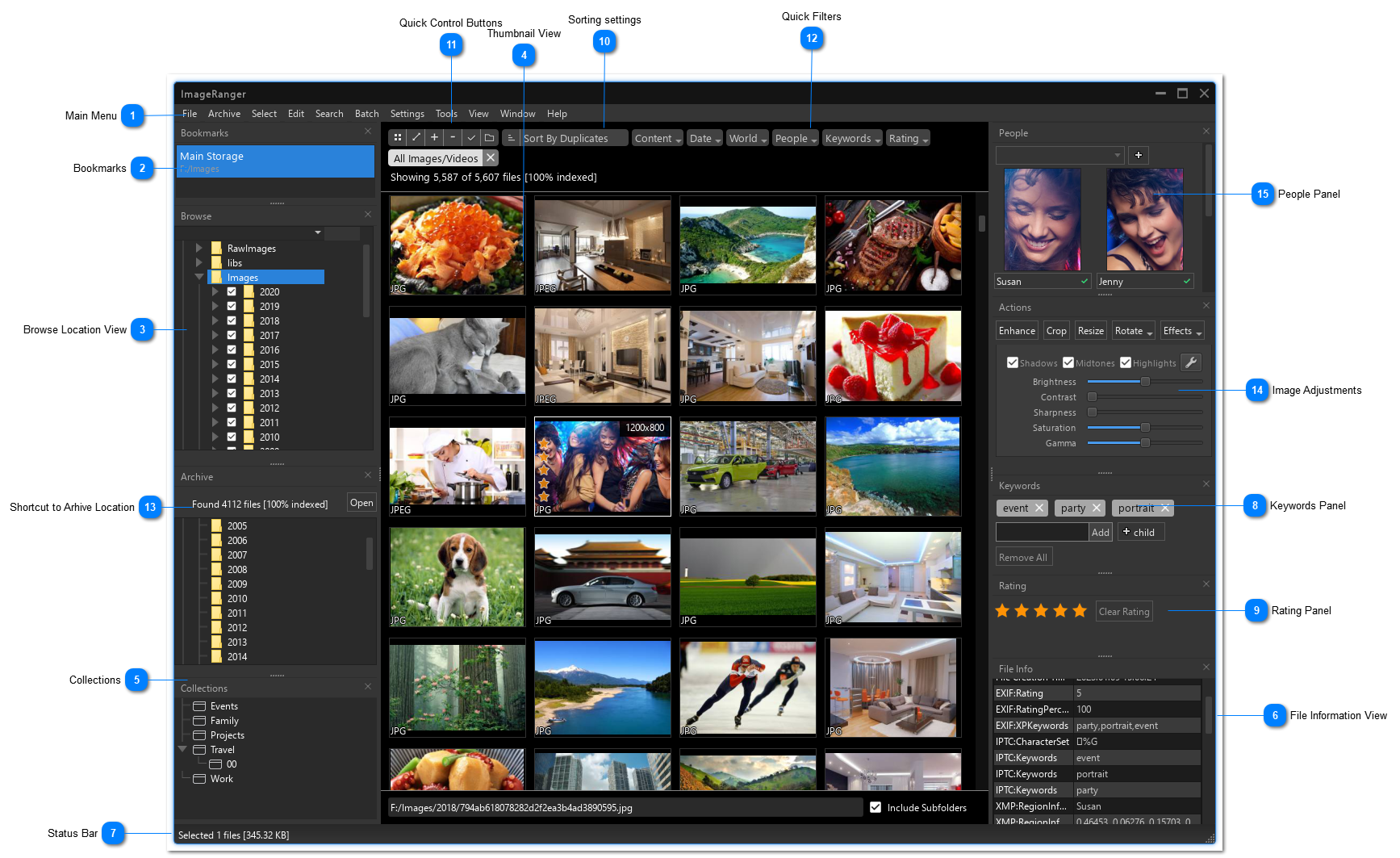The image size is (1400, 858).
Task: Expand the RawImages folder node
Action: 199,248
